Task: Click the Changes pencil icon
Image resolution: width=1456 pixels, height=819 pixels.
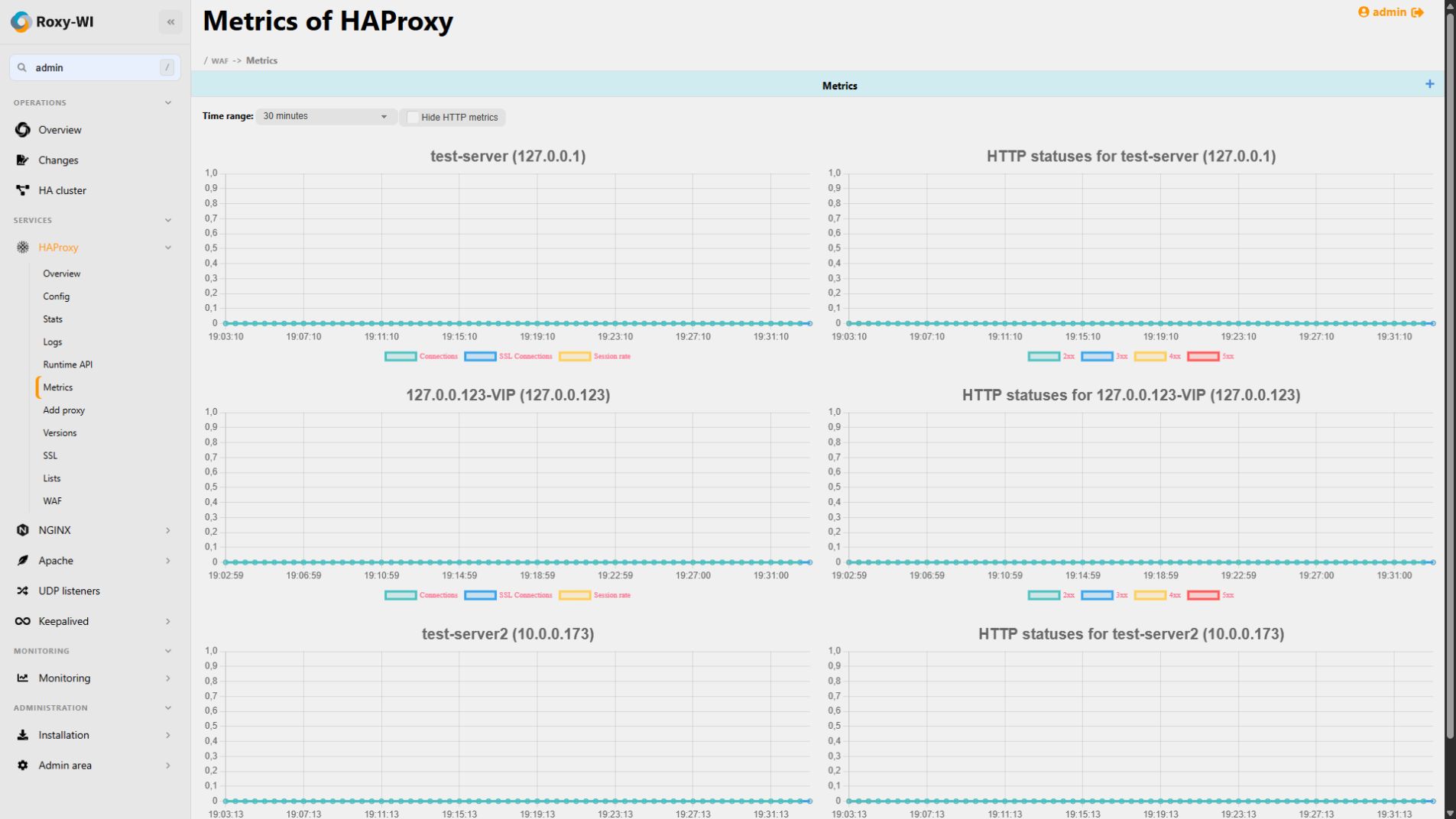Action: pos(23,160)
